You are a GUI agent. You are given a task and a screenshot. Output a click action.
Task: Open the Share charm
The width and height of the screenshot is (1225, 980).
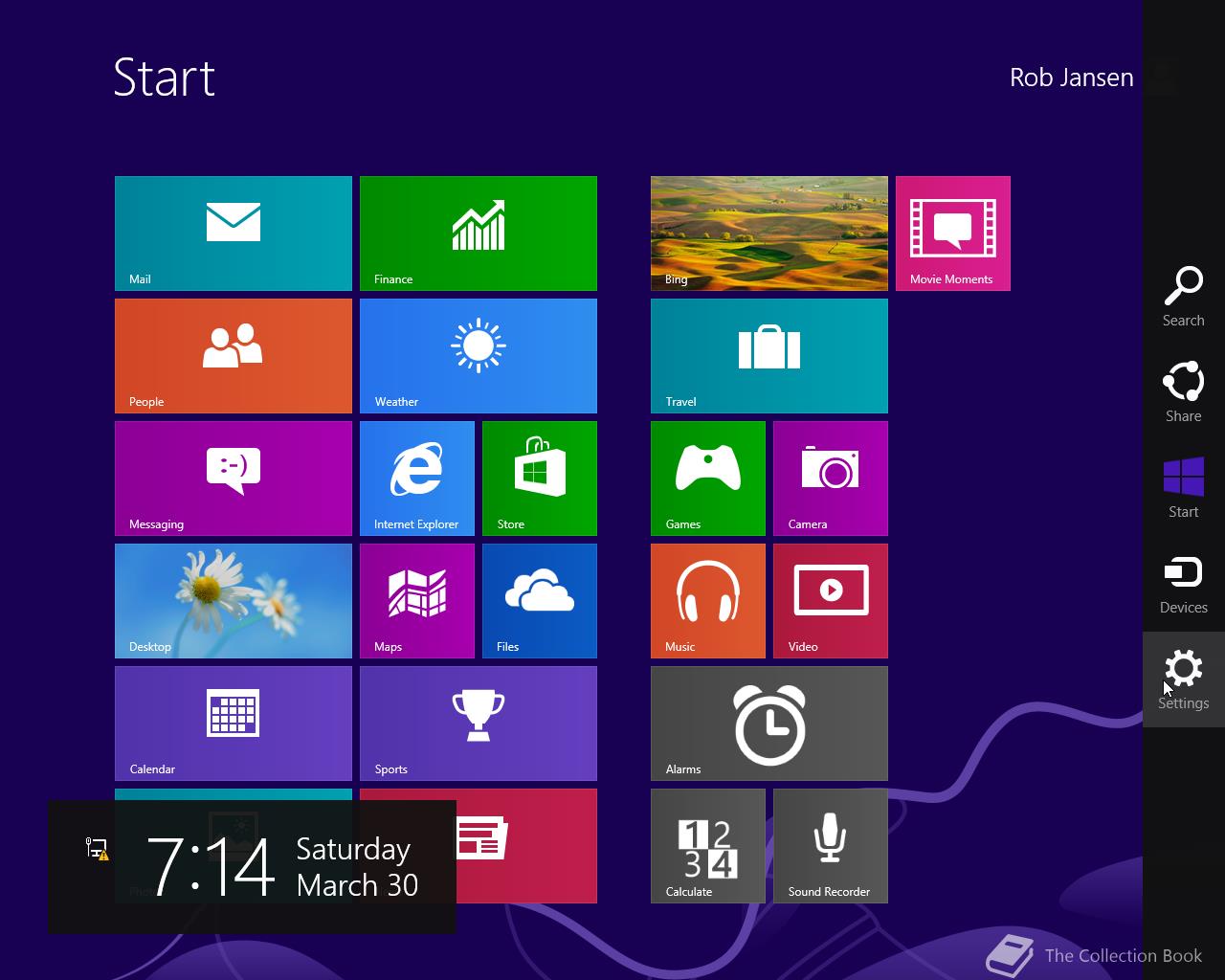1184,392
